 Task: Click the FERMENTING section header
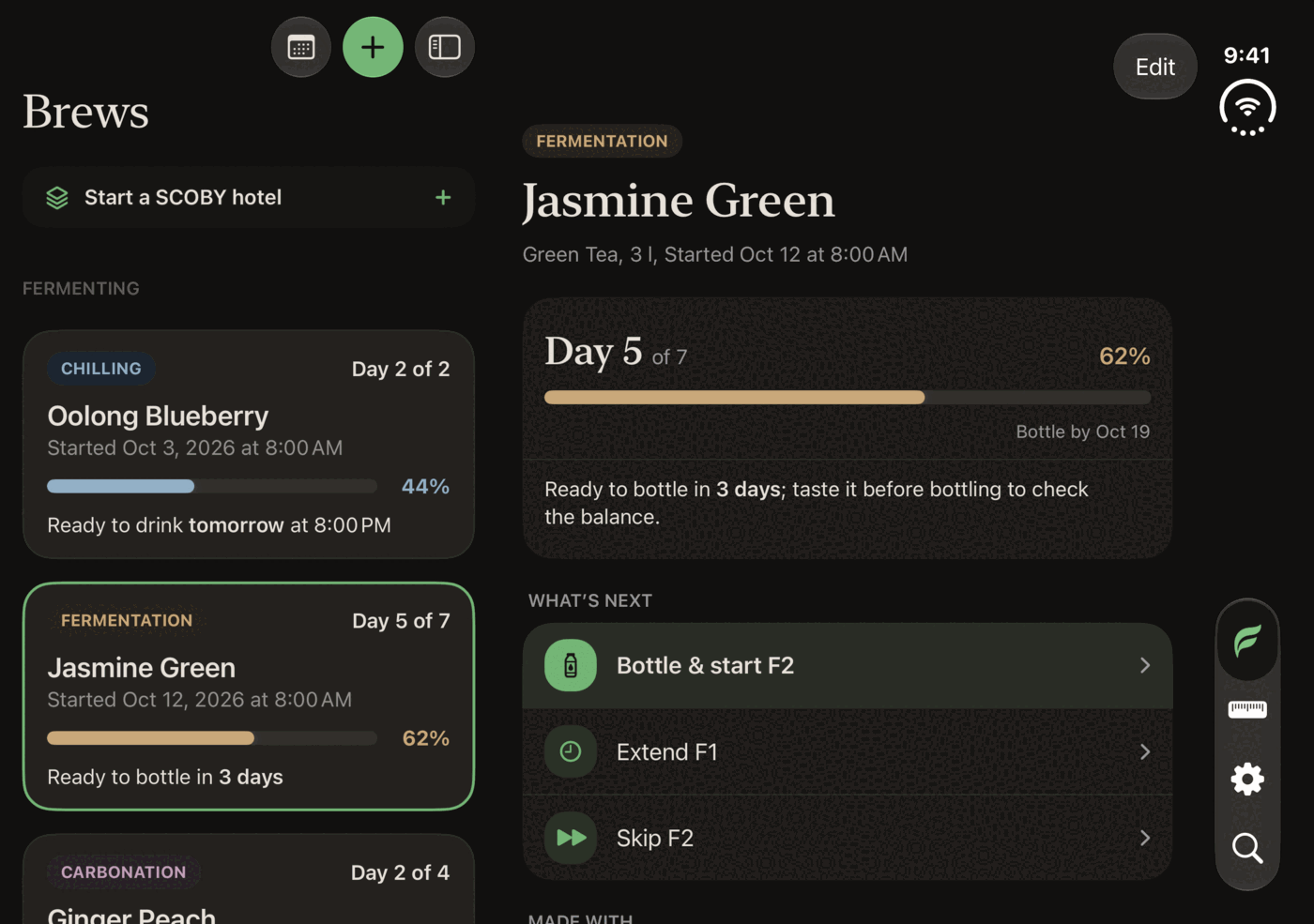tap(81, 289)
